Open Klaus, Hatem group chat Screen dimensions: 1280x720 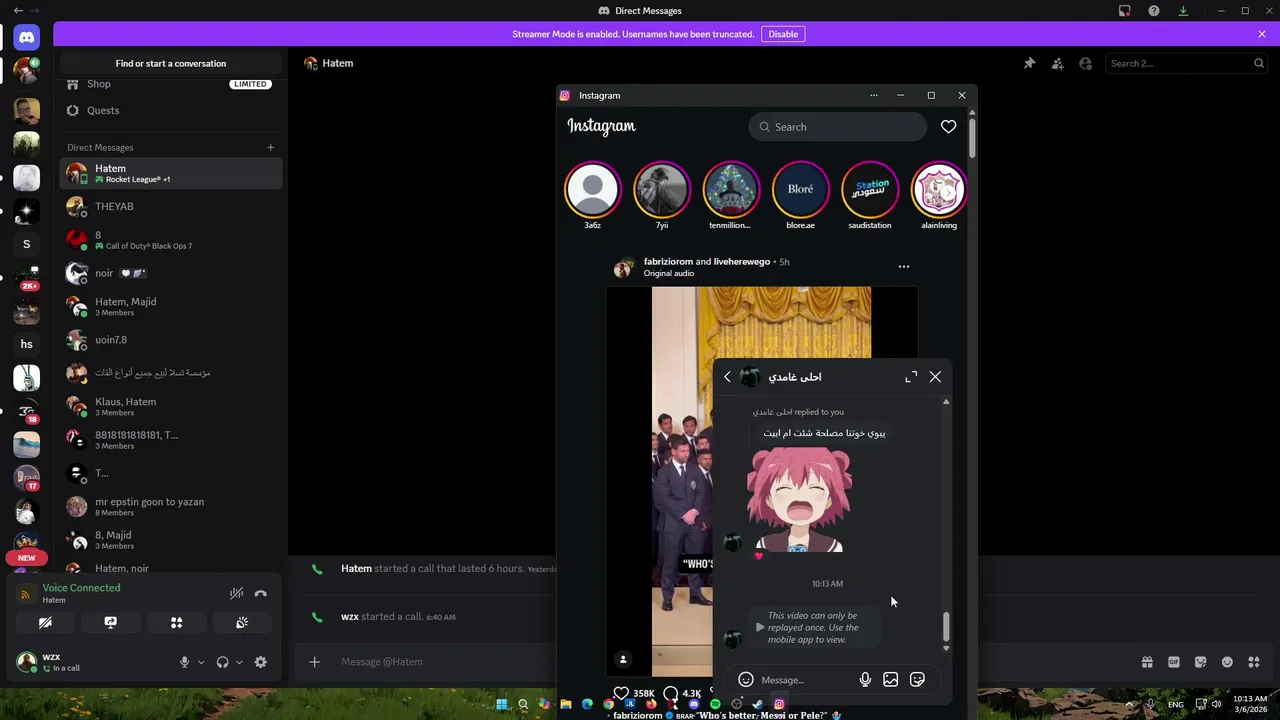point(171,406)
